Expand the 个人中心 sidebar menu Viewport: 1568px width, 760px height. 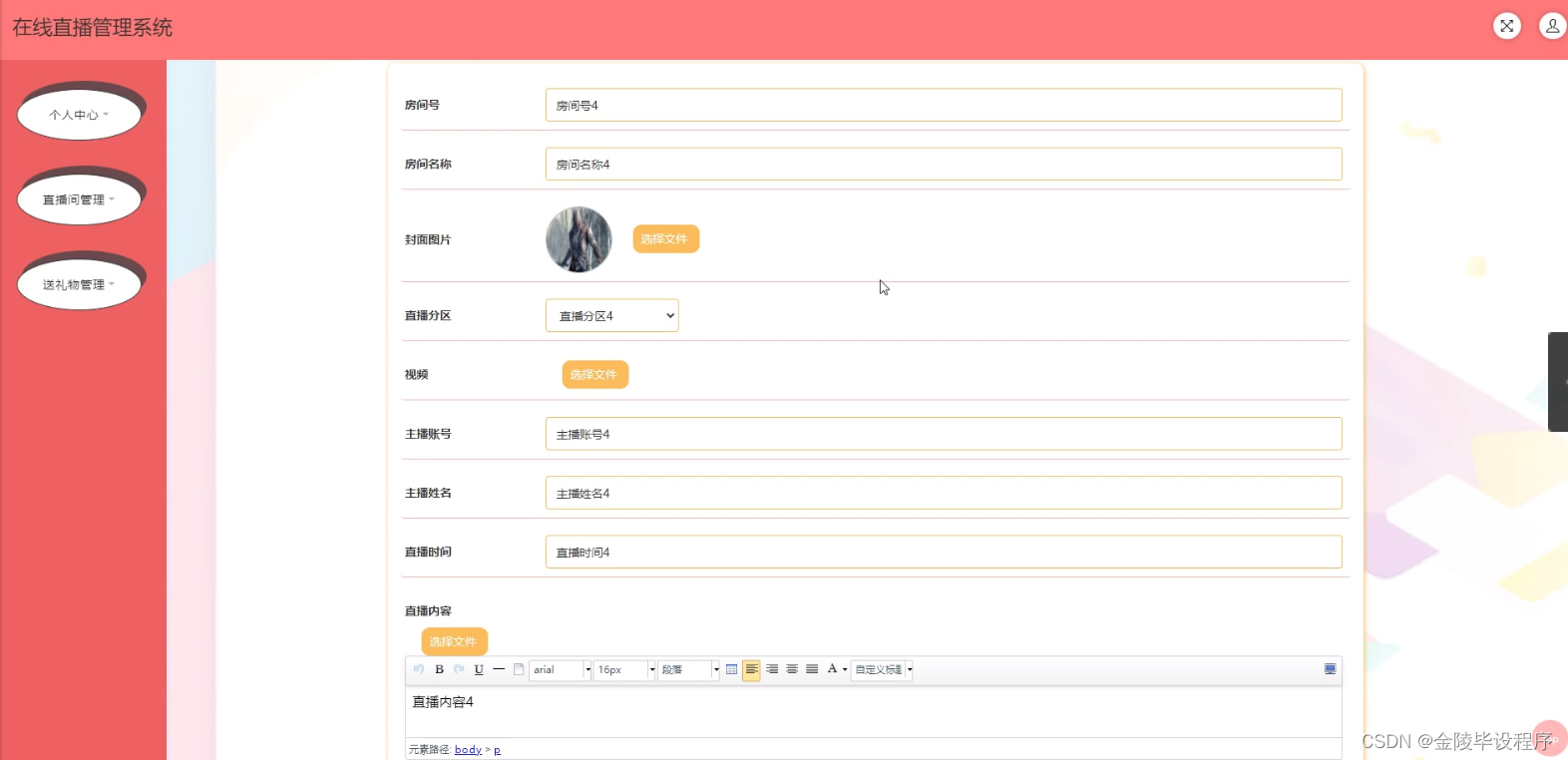point(80,115)
